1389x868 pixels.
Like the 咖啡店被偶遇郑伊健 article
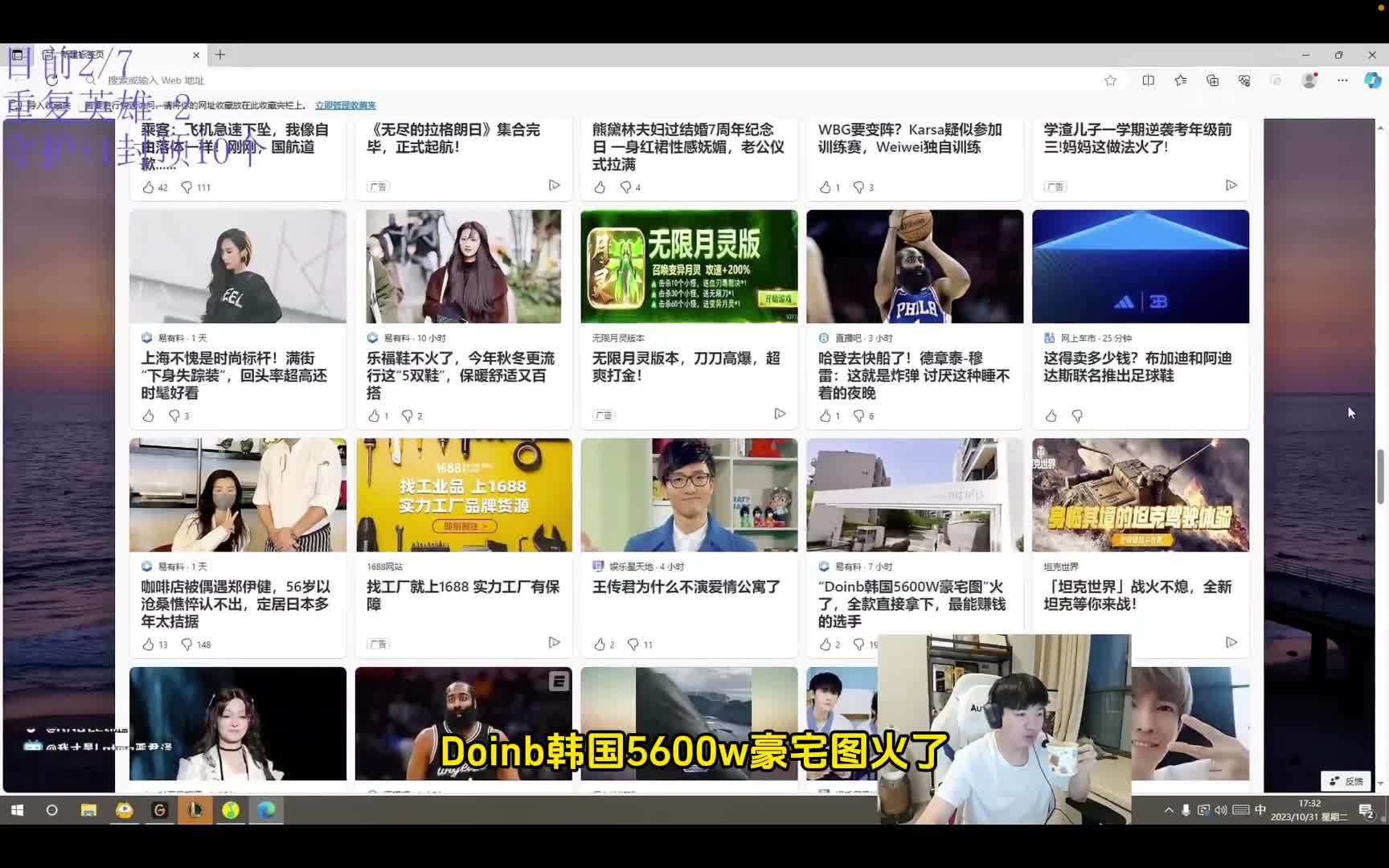(x=148, y=645)
